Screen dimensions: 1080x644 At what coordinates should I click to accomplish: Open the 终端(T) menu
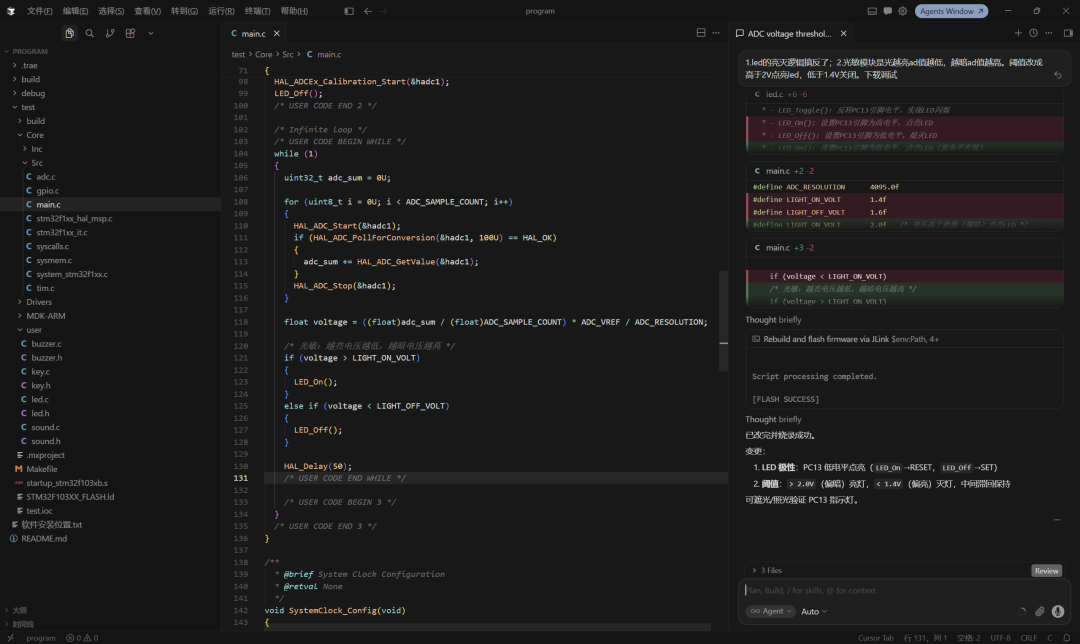click(258, 11)
